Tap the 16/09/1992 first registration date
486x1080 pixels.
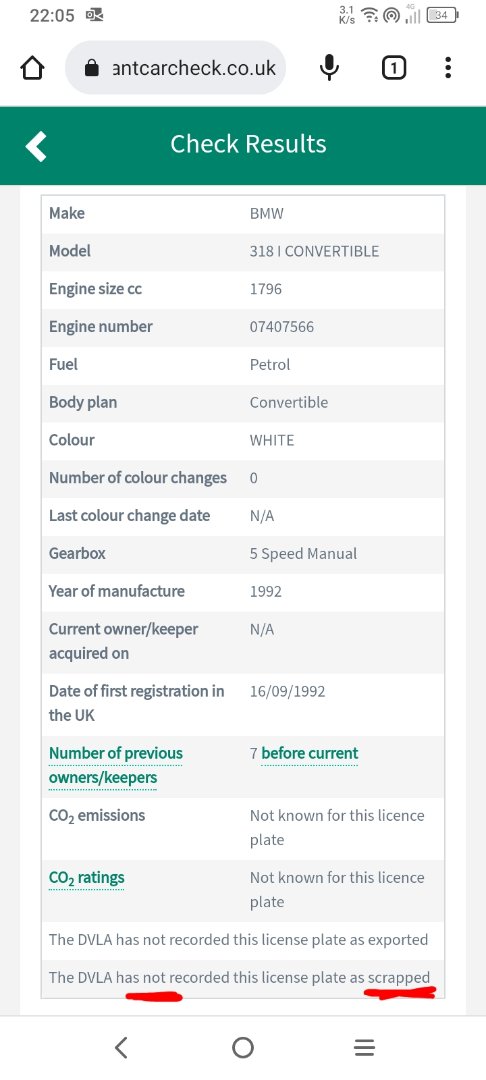287,692
